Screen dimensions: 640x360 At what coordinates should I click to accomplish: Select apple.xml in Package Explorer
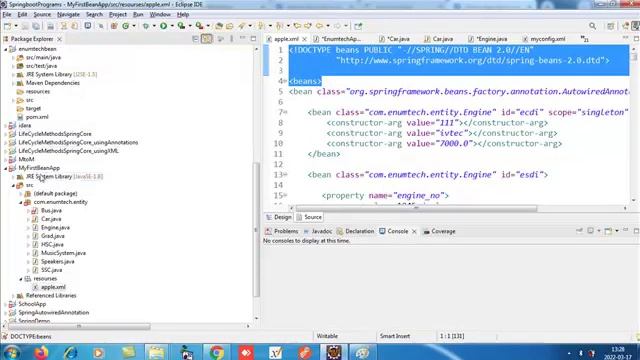53,287
